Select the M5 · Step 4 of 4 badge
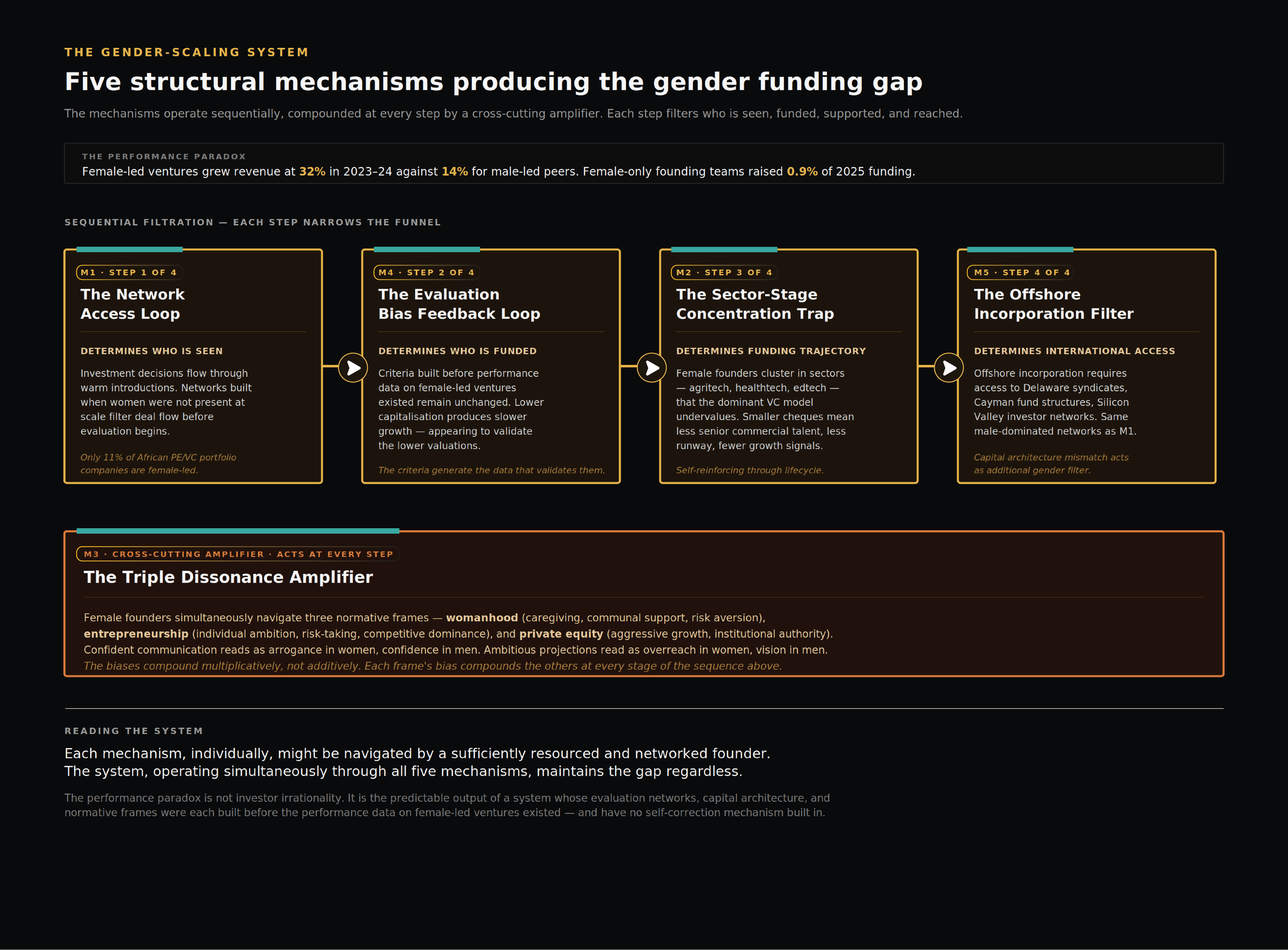Screen dimensions: 1288x950 click(x=1021, y=273)
